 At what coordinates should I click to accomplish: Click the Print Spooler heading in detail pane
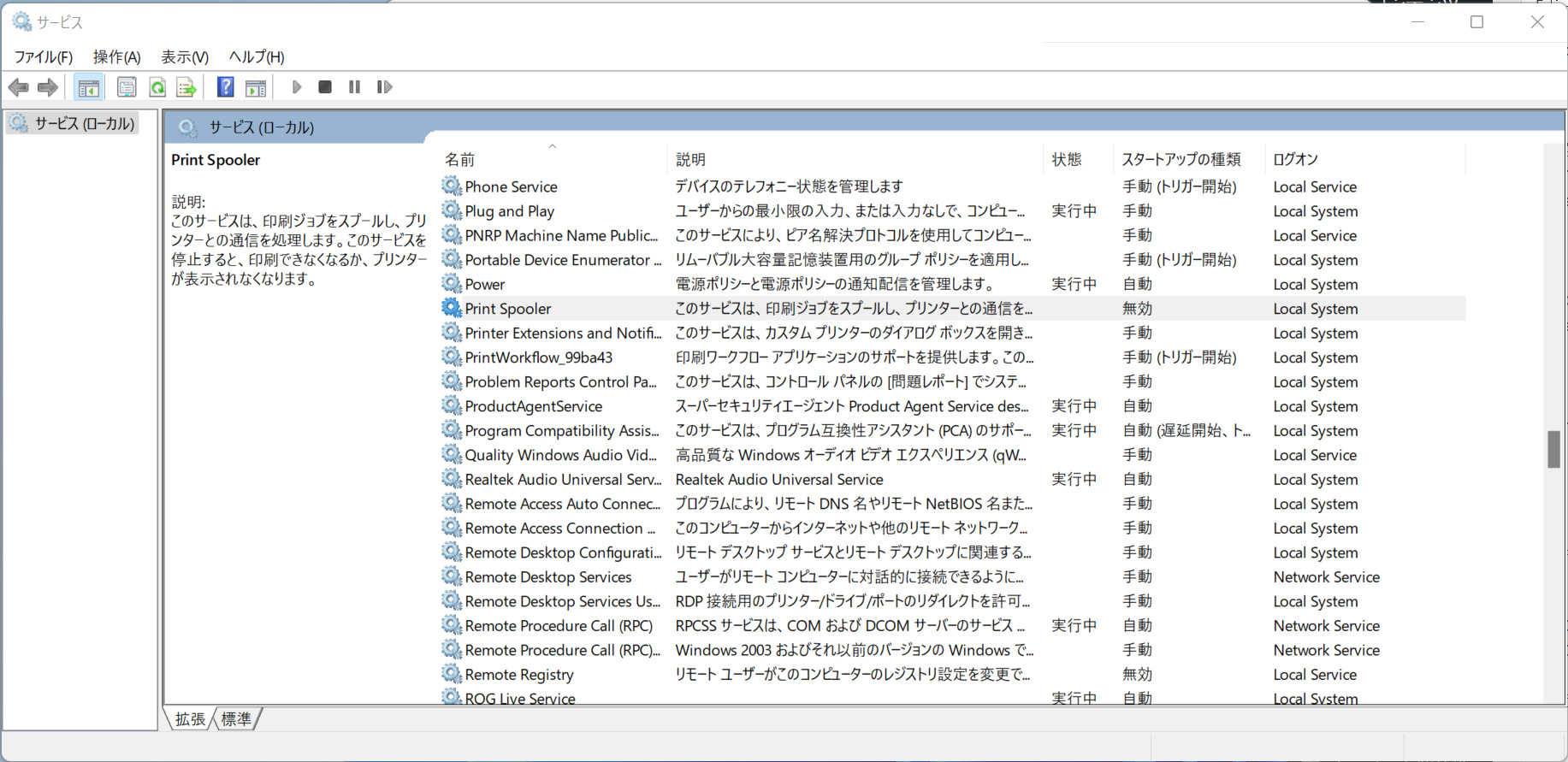point(216,160)
